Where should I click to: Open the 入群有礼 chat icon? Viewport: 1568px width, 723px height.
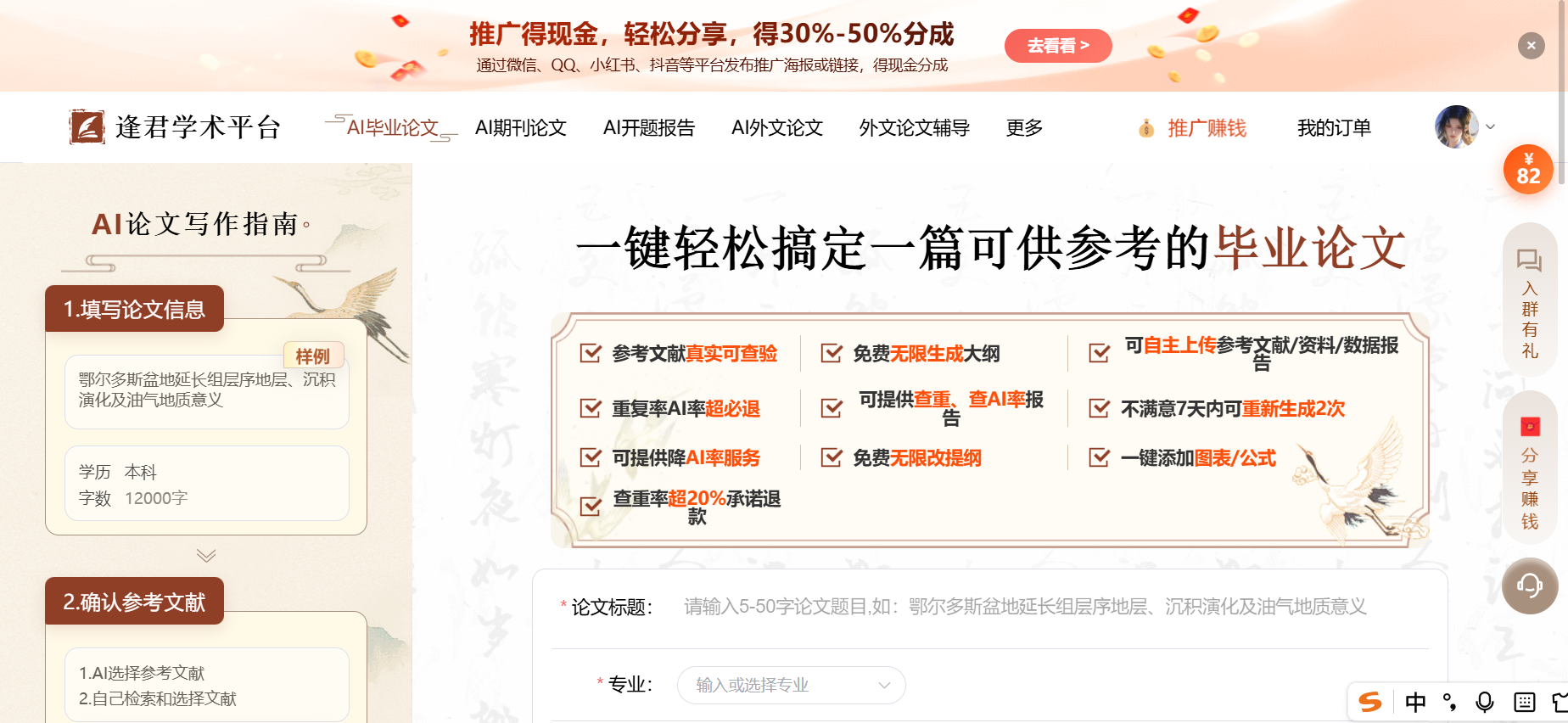1529,260
